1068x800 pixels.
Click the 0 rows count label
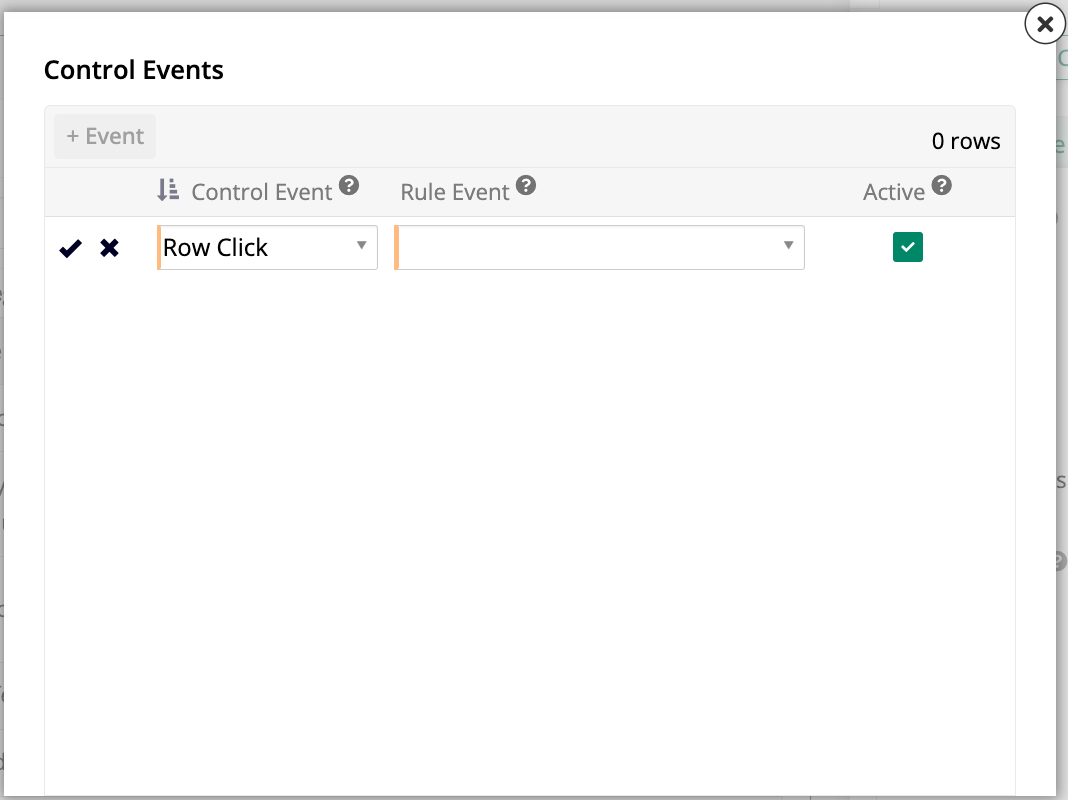[x=966, y=141]
